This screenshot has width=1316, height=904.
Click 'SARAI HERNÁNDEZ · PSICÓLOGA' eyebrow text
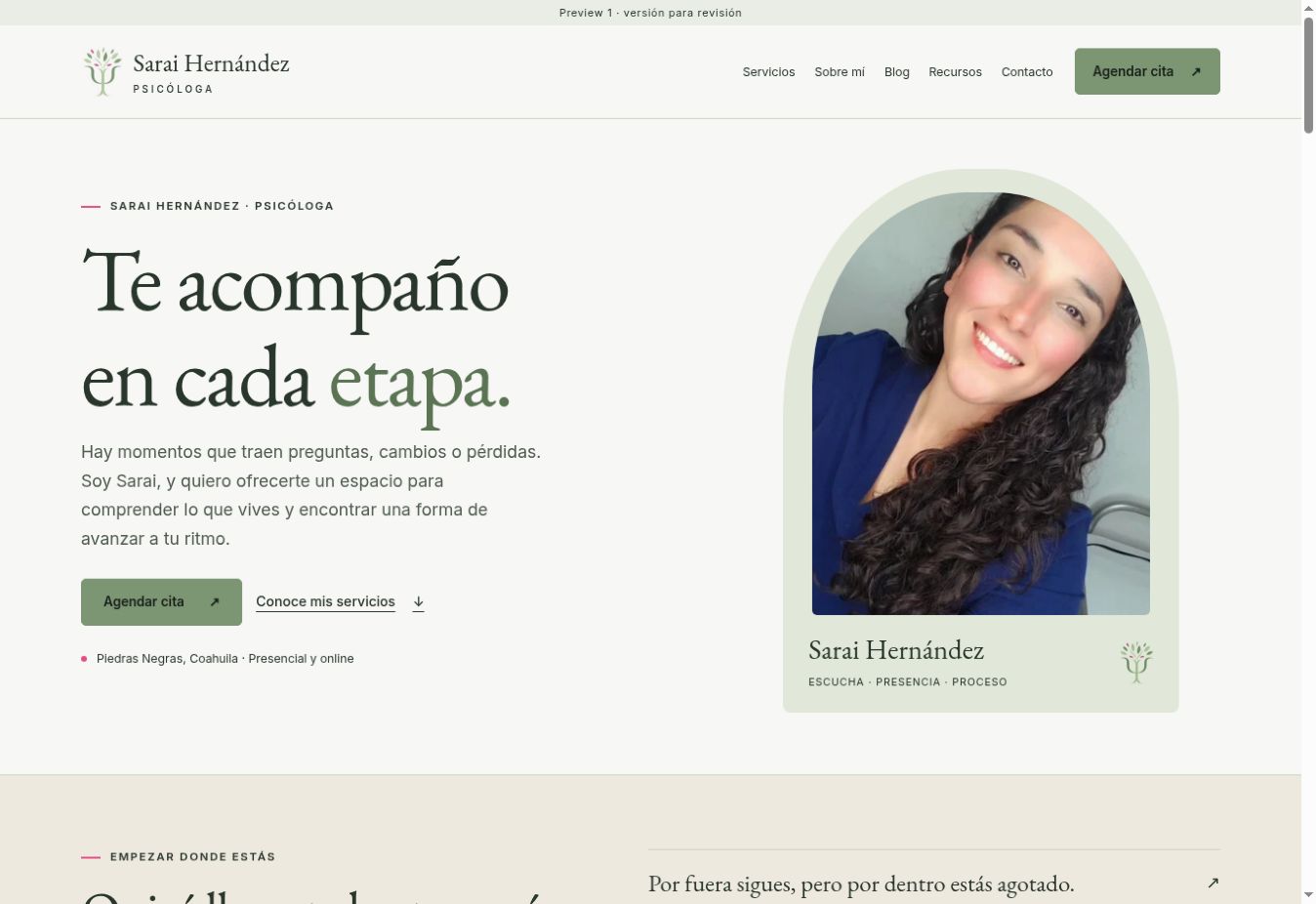222,206
